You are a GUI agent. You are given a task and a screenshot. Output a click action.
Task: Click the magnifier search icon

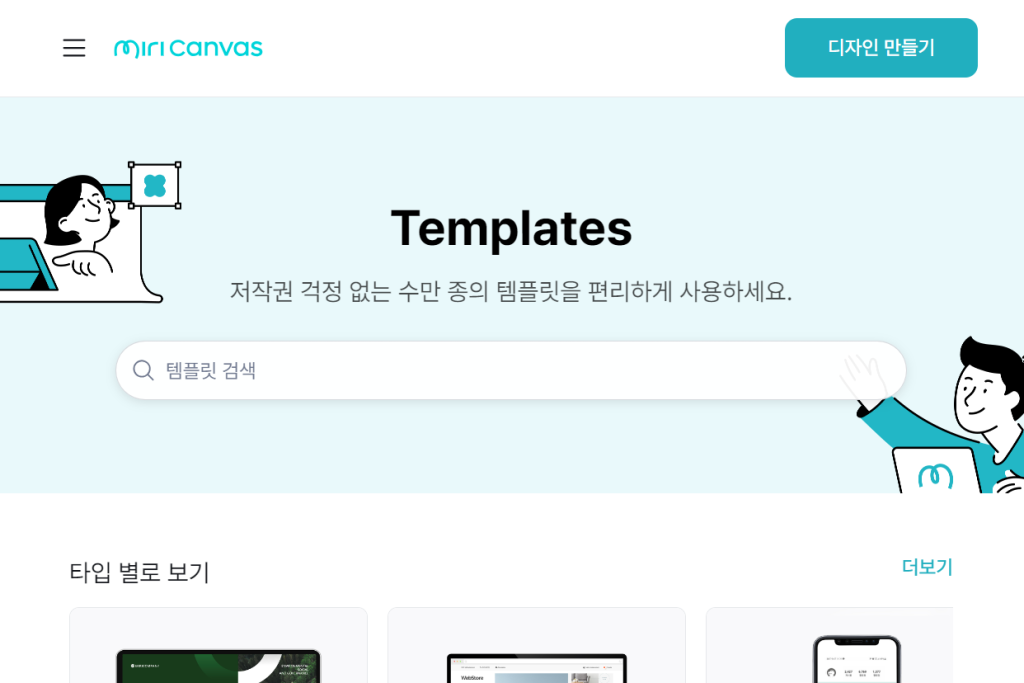pos(144,371)
